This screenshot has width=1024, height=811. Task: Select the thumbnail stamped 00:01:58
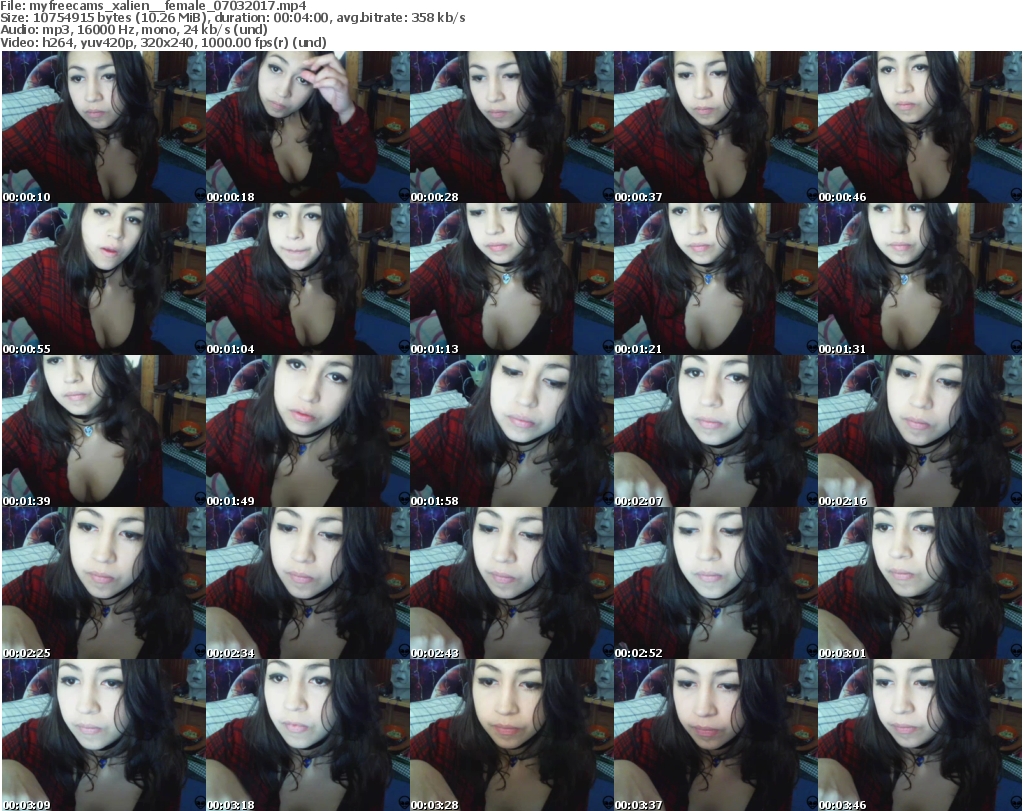click(511, 431)
